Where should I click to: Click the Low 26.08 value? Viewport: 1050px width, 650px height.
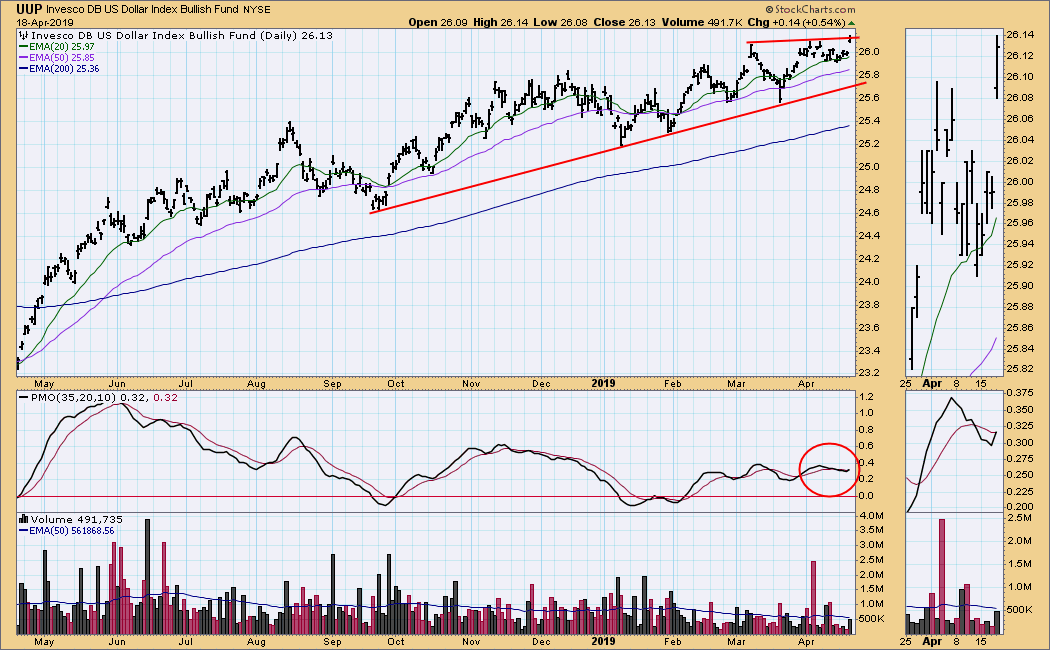pyautogui.click(x=560, y=22)
